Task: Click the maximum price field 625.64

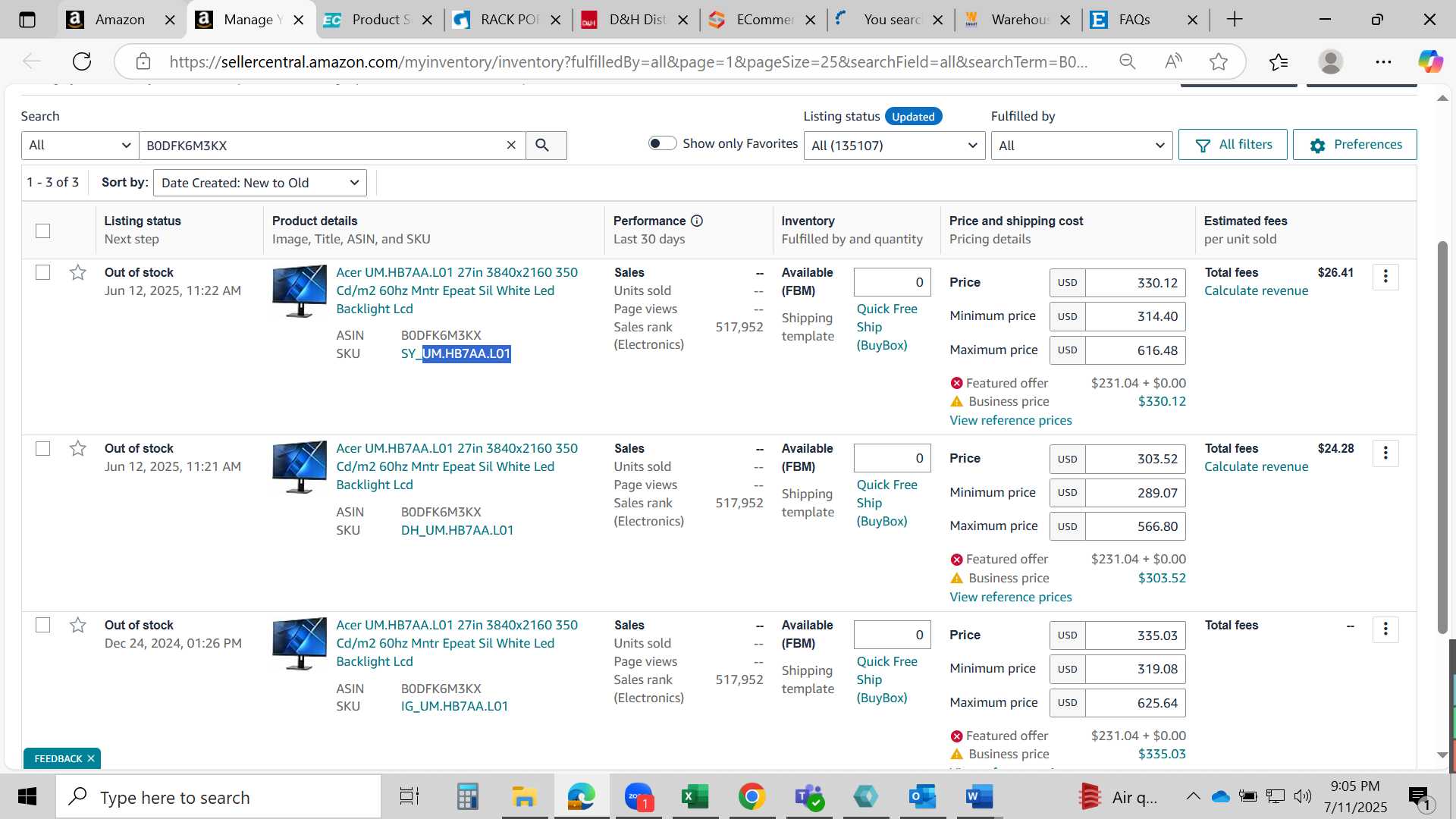Action: click(x=1135, y=703)
